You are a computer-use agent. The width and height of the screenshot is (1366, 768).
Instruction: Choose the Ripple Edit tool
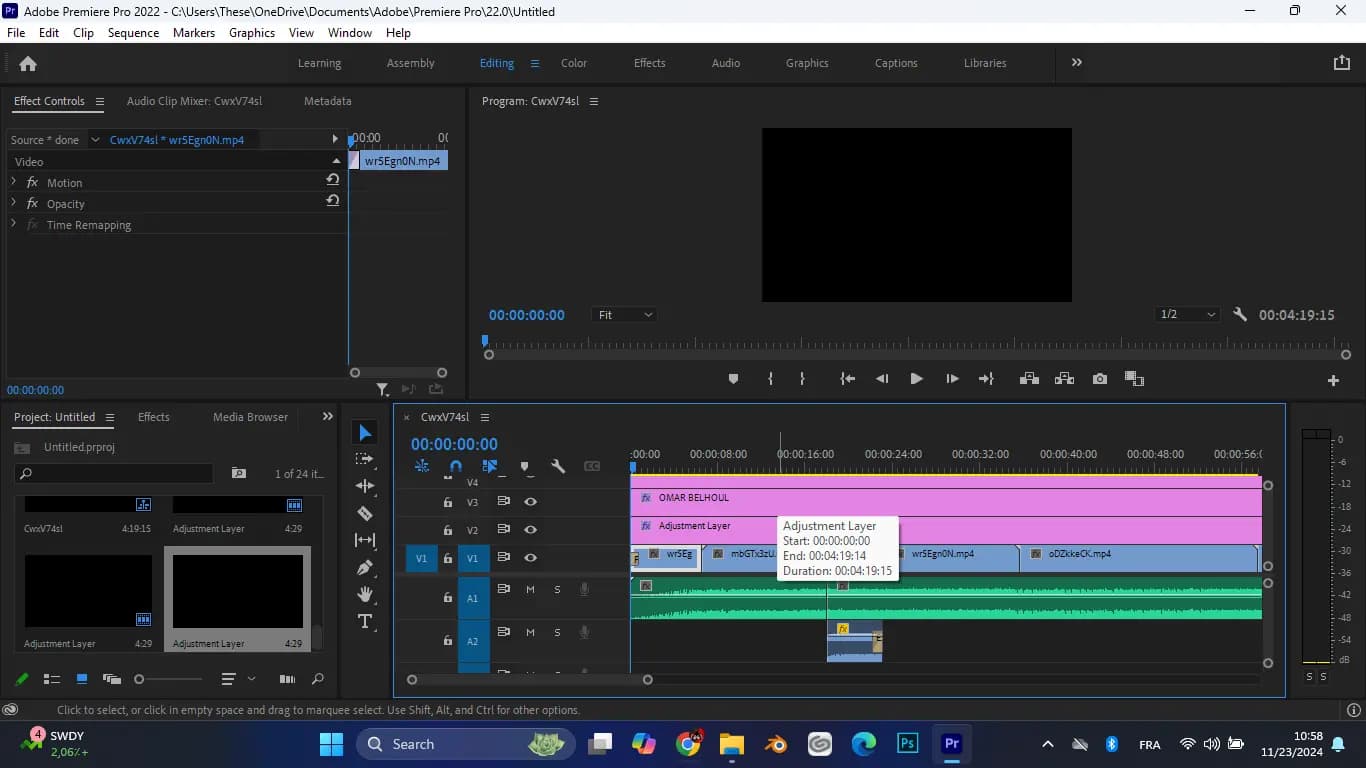coord(365,486)
